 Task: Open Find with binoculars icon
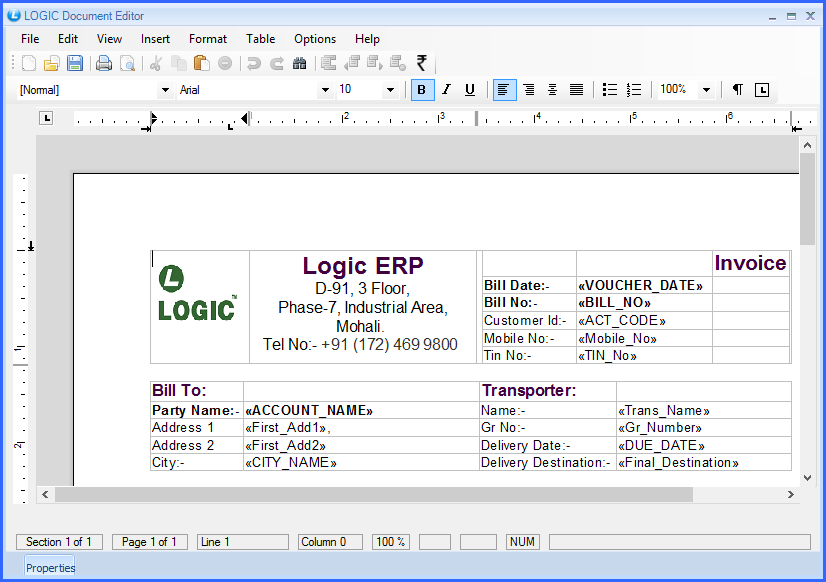point(300,63)
